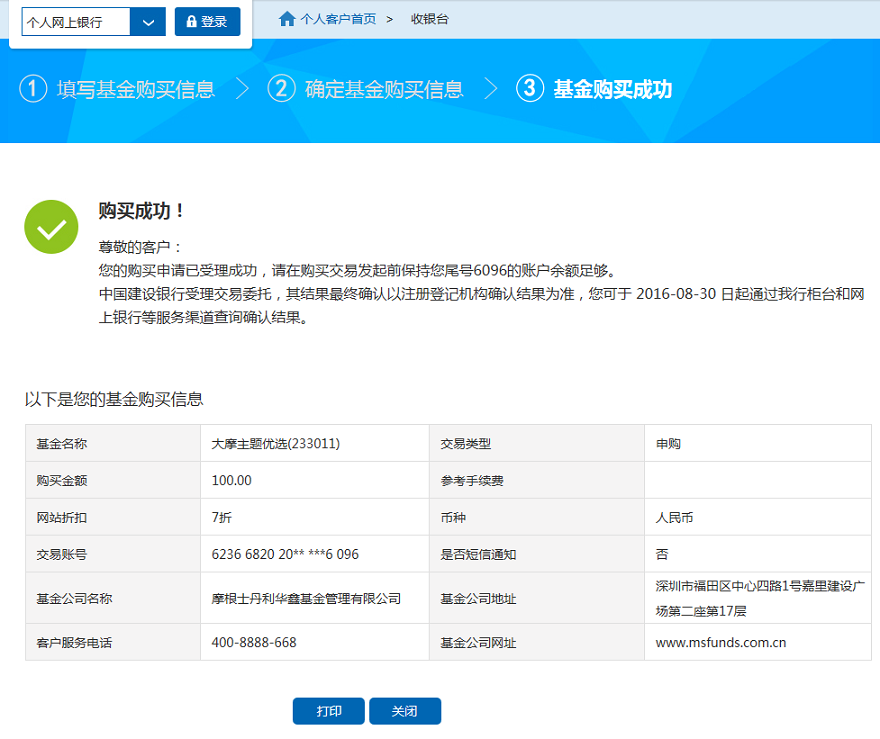Screen dimensions: 880x739
Task: Select 收银台 in the breadcrumb
Action: click(x=430, y=19)
